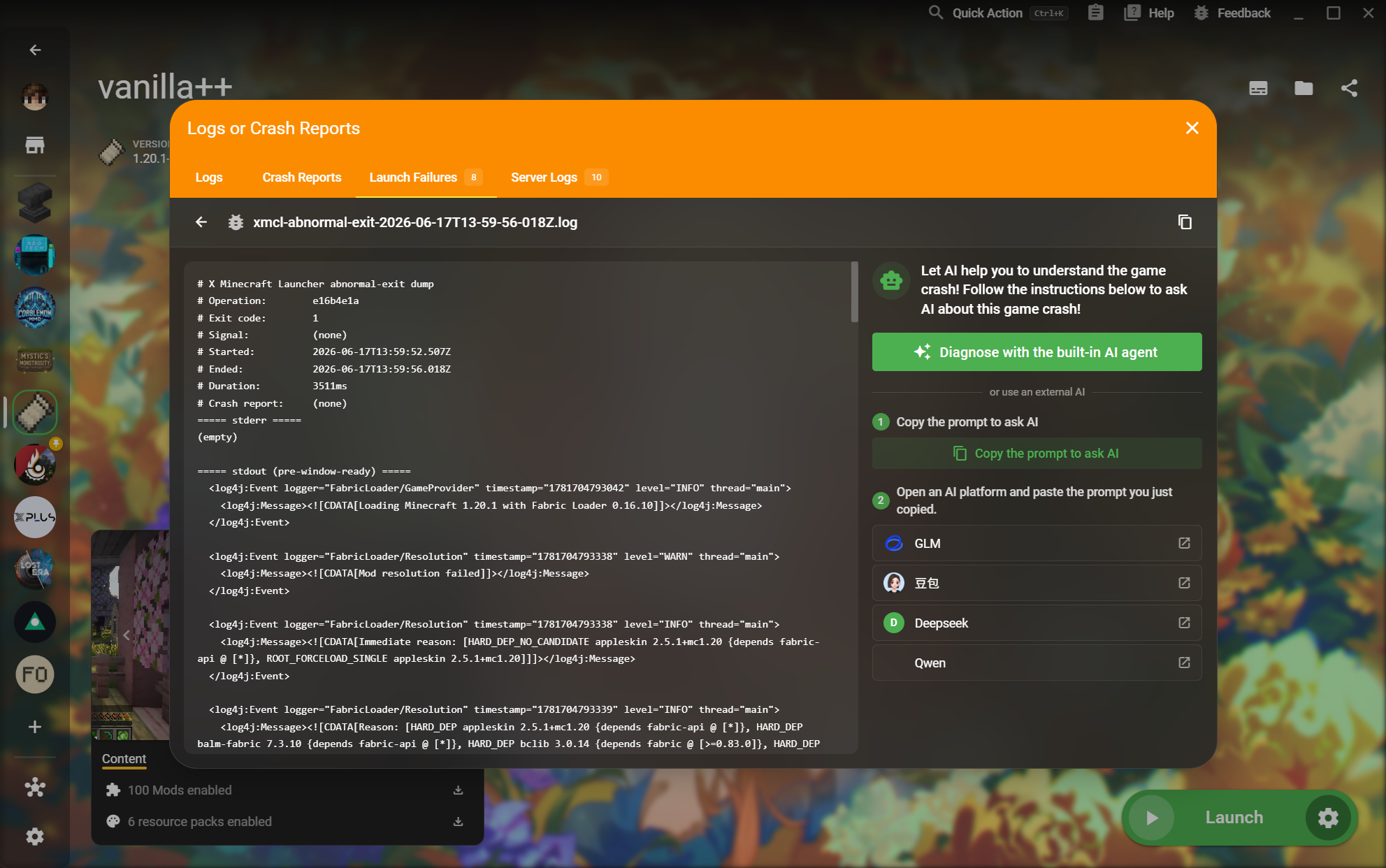Image resolution: width=1386 pixels, height=868 pixels.
Task: Click 100 Mods enabled row
Action: pyautogui.click(x=287, y=790)
